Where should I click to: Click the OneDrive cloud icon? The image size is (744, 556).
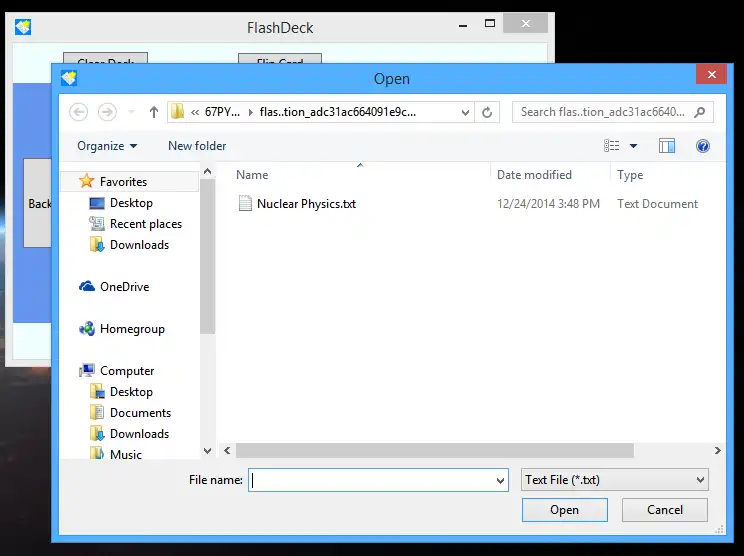click(x=87, y=286)
